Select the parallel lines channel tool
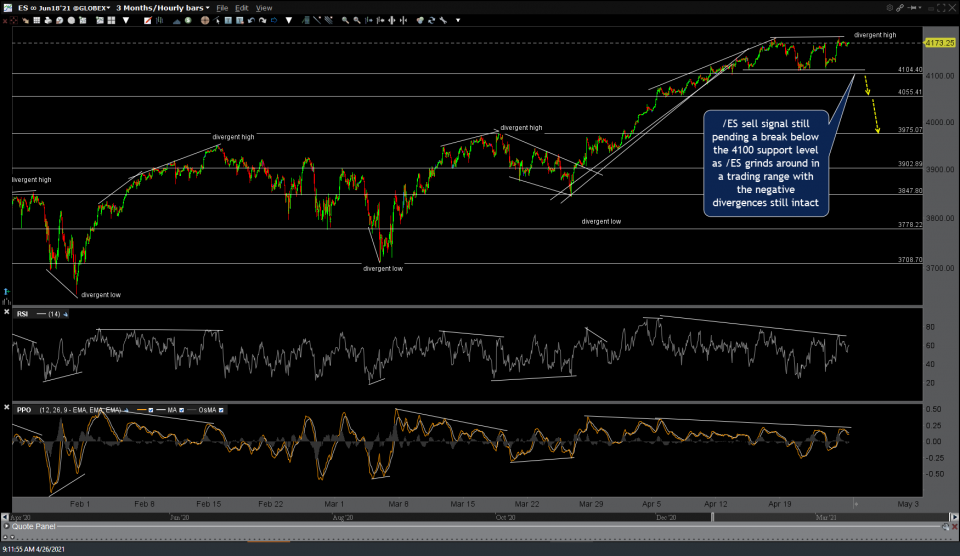 [328, 20]
